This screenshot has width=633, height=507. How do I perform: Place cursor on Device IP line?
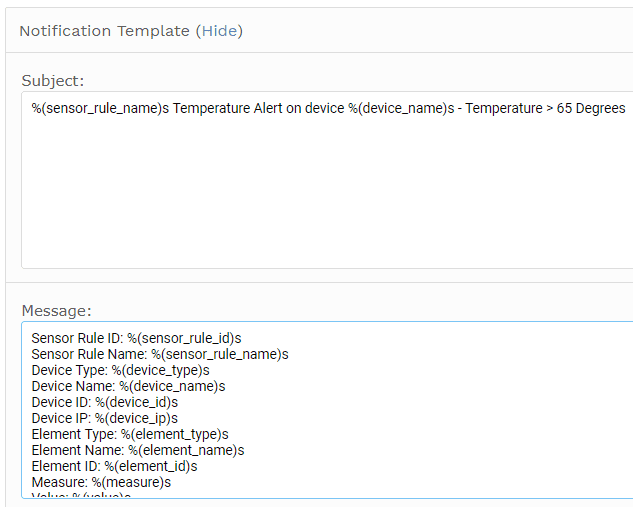(105, 418)
